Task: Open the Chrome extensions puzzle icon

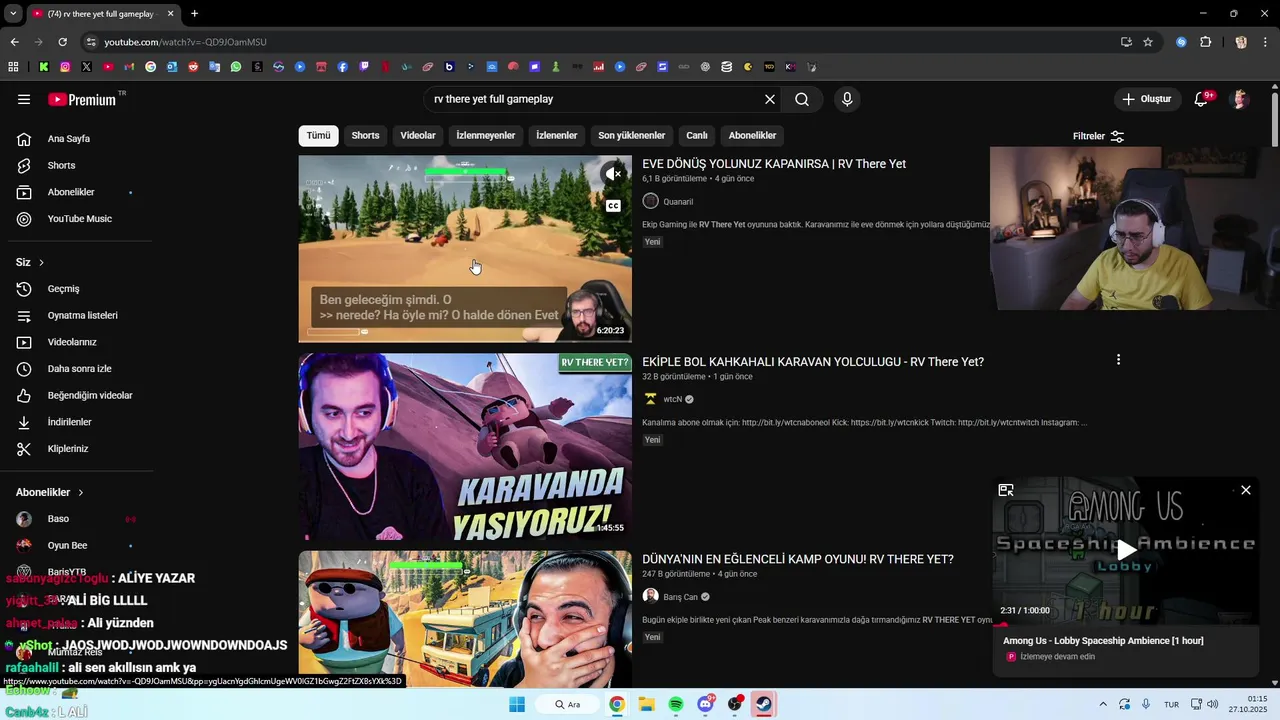Action: (1205, 42)
